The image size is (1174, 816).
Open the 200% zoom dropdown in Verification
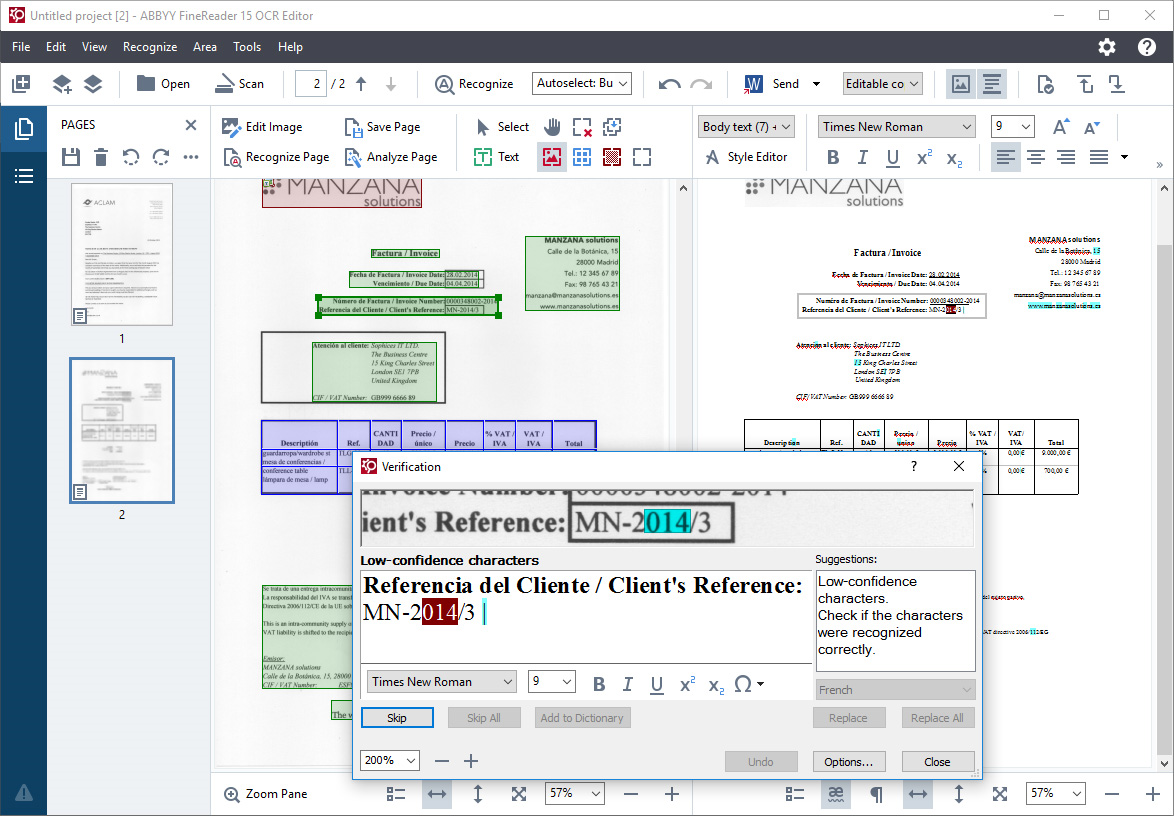tap(389, 761)
